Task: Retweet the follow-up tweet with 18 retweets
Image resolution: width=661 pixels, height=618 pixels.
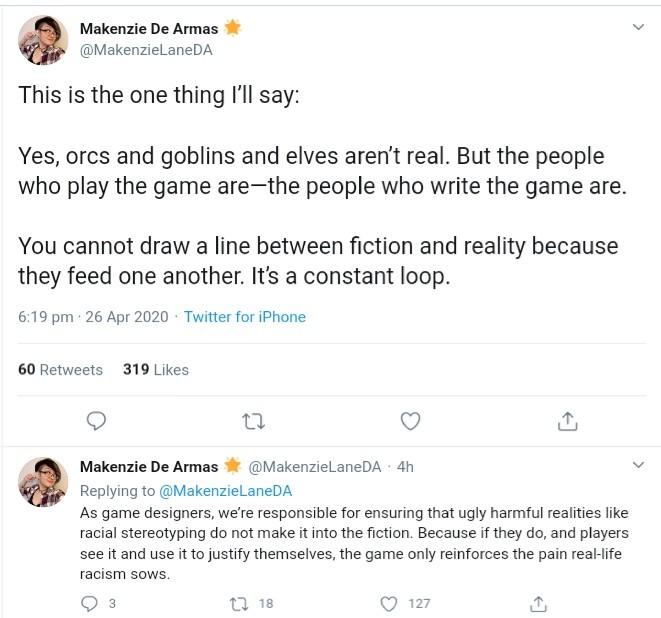Action: pyautogui.click(x=238, y=603)
